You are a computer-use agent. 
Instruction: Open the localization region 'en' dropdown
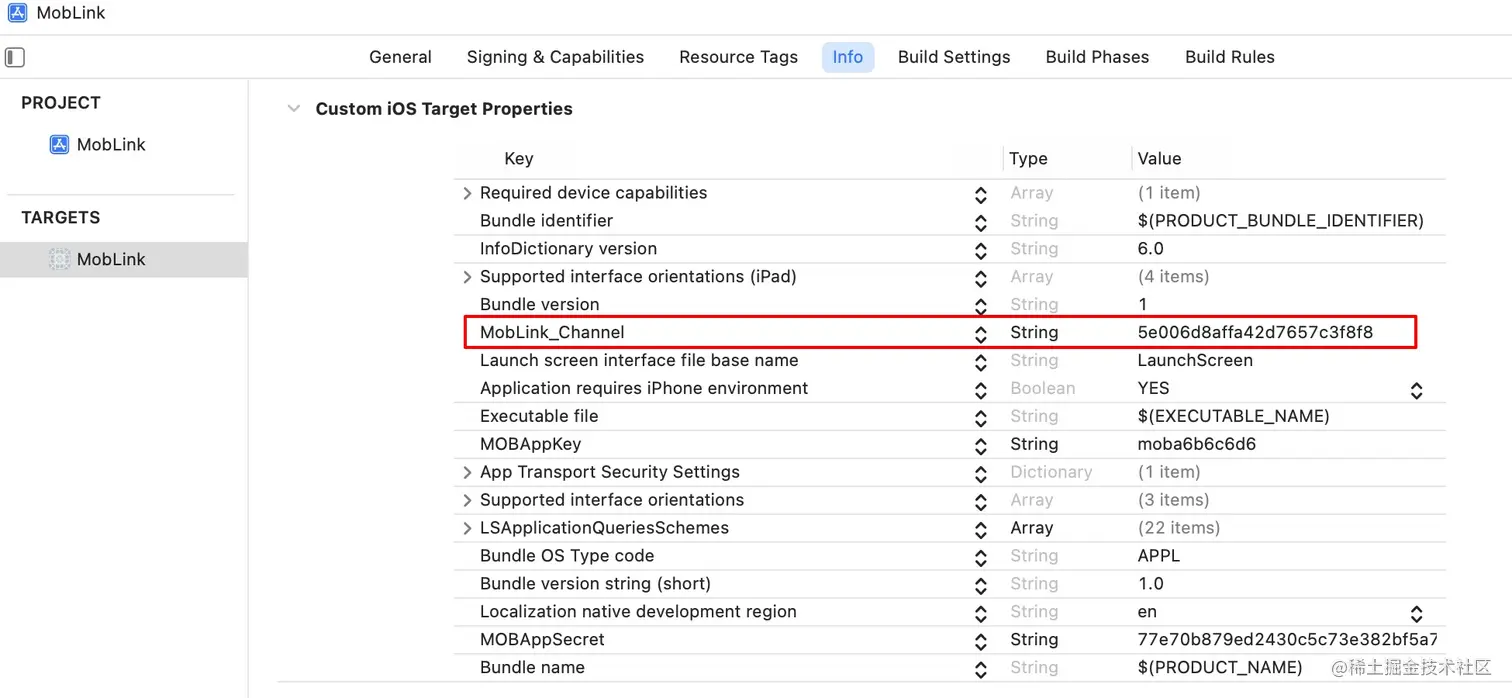[1416, 613]
